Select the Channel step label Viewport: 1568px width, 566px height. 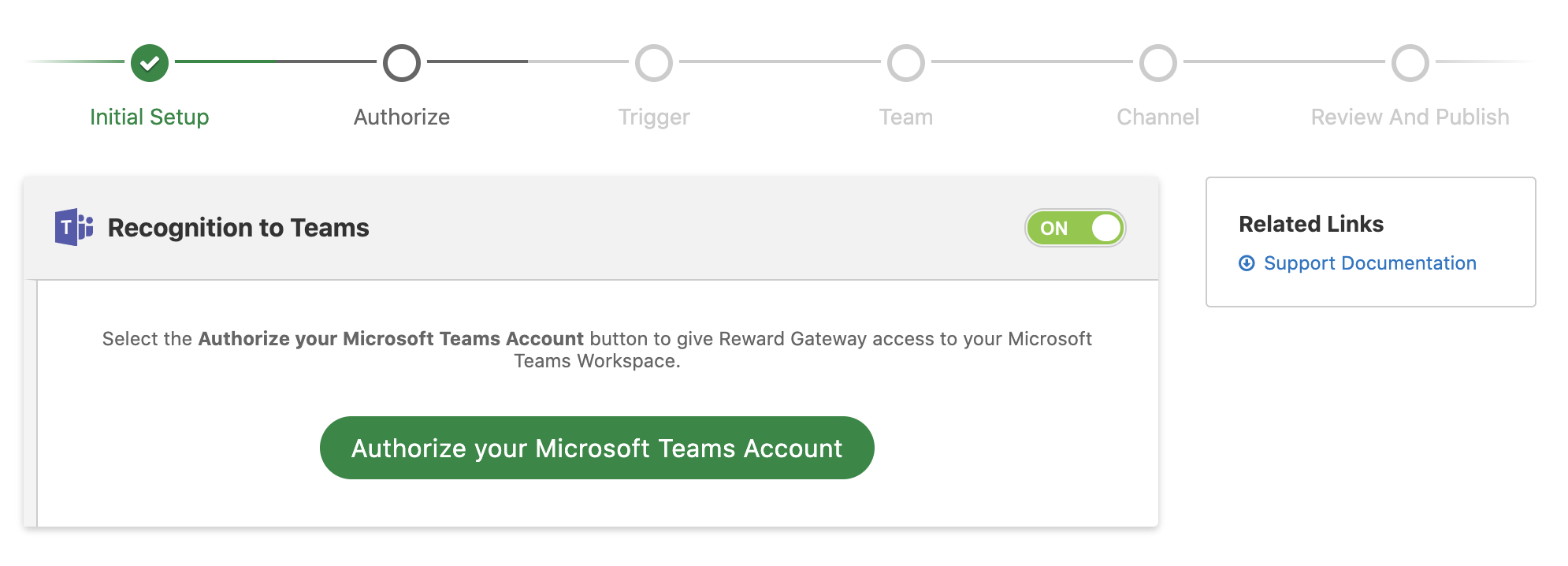click(x=1158, y=117)
